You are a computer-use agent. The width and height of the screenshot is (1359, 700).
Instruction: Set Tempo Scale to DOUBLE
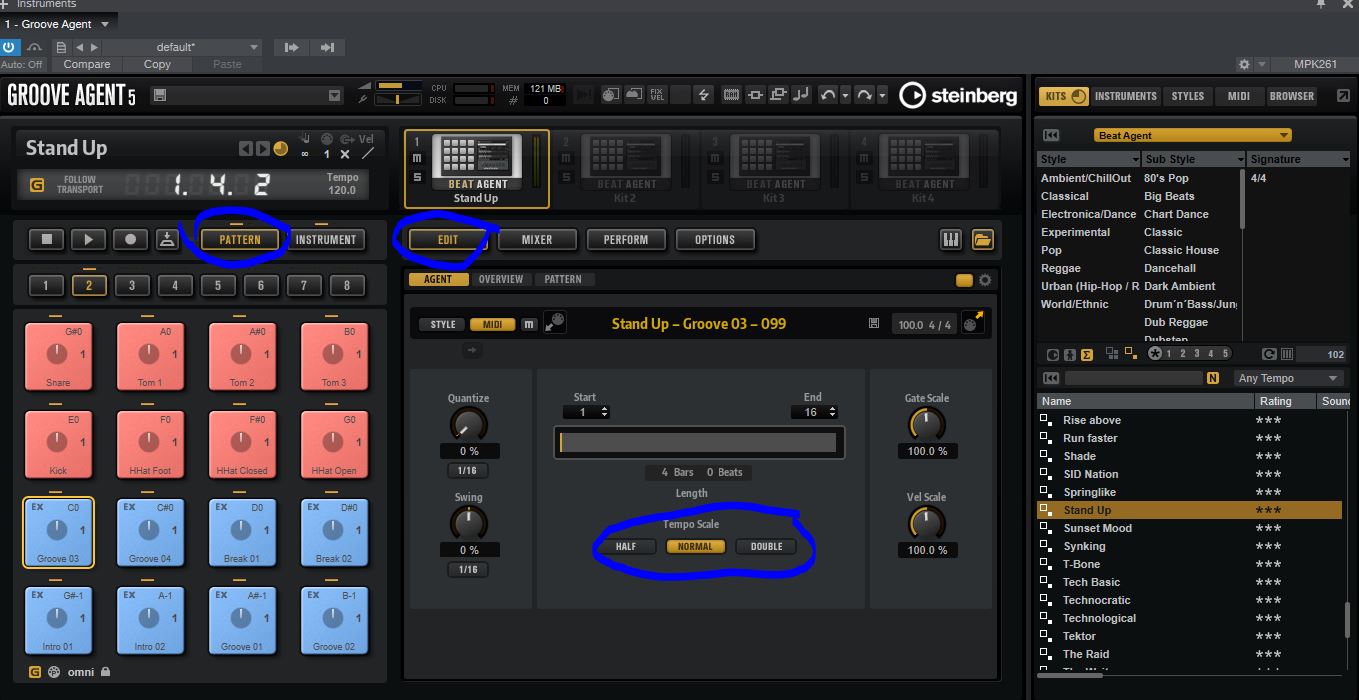[x=766, y=546]
